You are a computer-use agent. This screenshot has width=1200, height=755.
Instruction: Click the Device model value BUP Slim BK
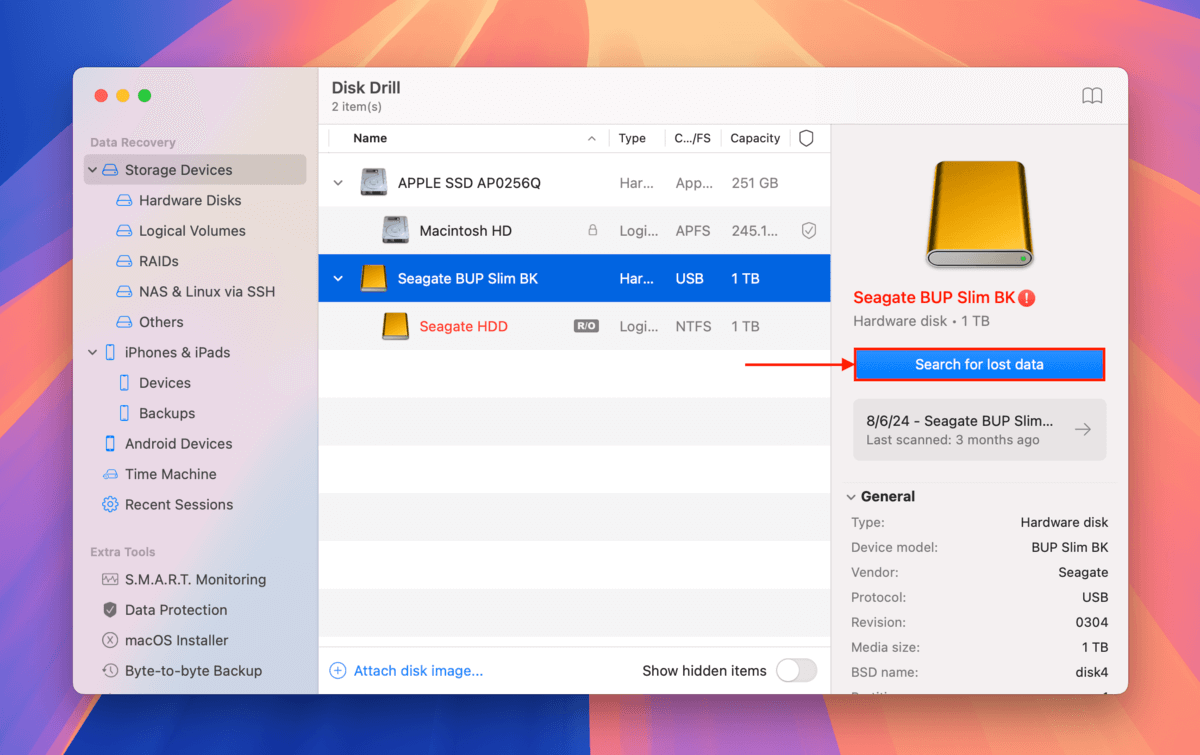tap(1069, 547)
